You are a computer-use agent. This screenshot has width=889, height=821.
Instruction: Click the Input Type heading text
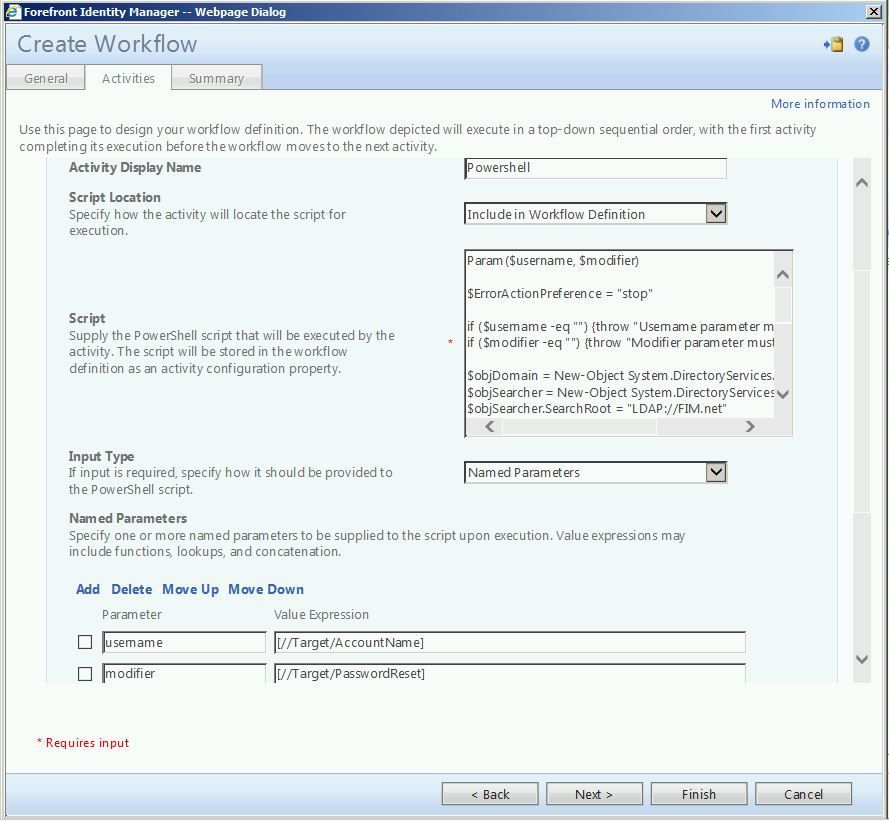[x=101, y=456]
